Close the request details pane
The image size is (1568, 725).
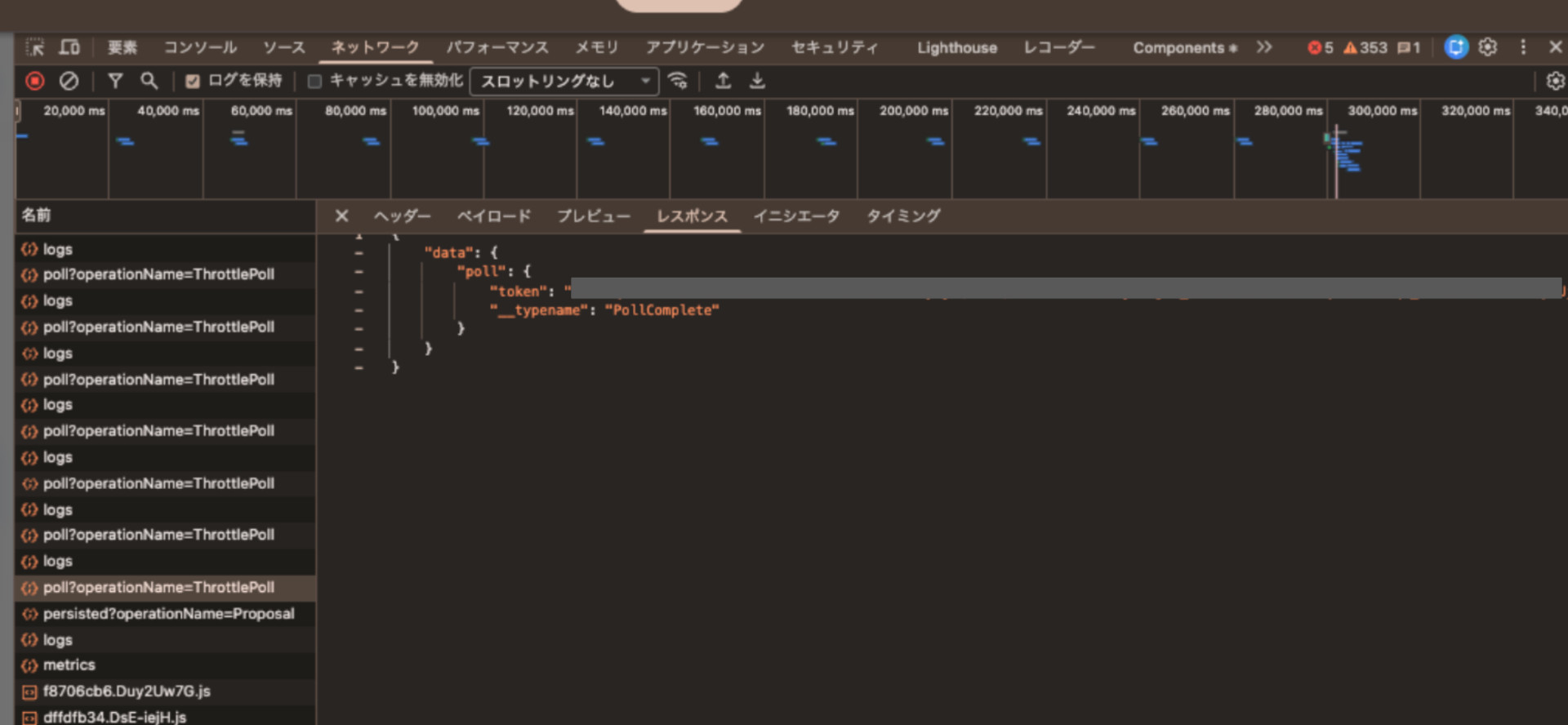coord(342,216)
